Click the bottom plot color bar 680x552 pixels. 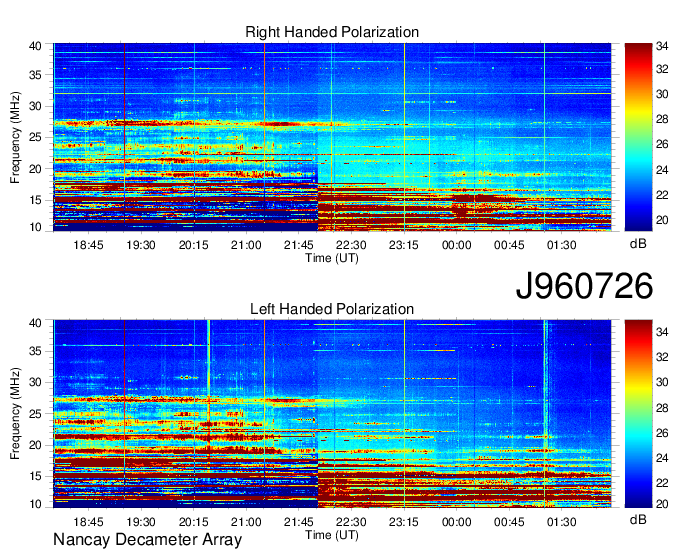[x=638, y=414]
